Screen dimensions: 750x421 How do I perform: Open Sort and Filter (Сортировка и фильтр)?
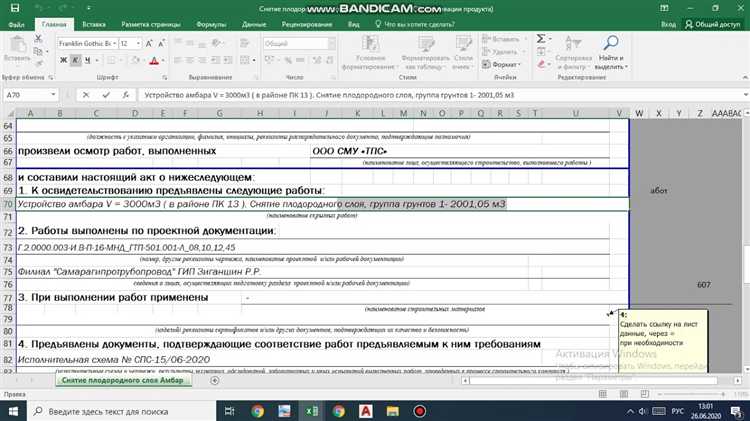(574, 52)
